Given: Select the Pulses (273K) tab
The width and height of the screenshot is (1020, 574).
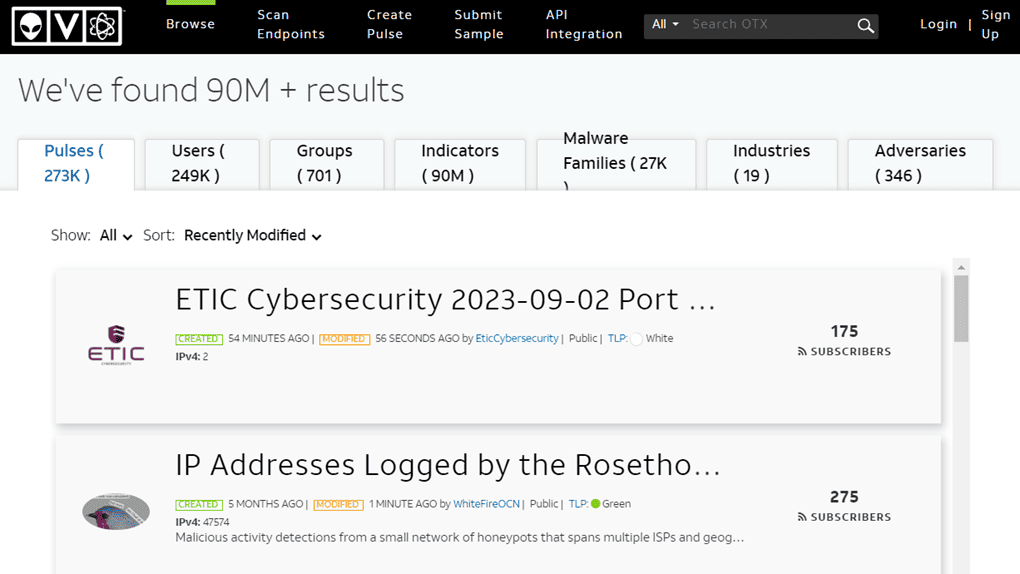Looking at the screenshot, I should [x=76, y=164].
